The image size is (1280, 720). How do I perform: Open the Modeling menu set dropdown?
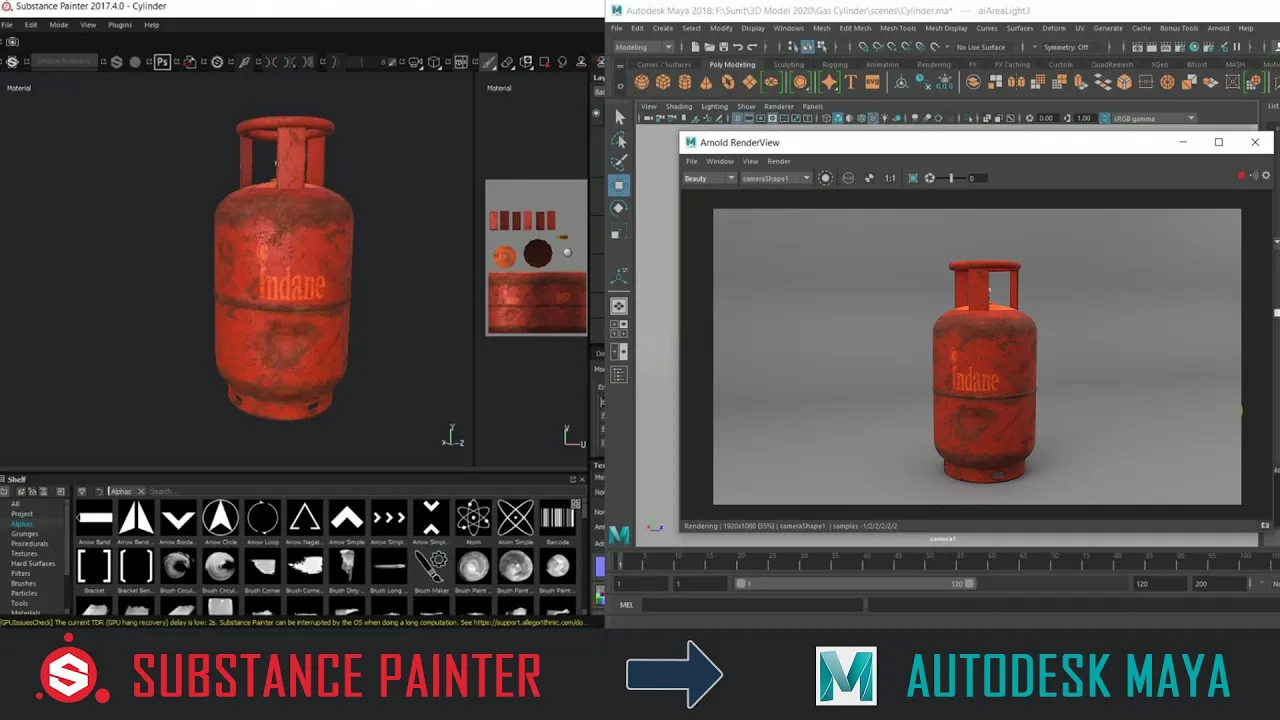pos(645,47)
